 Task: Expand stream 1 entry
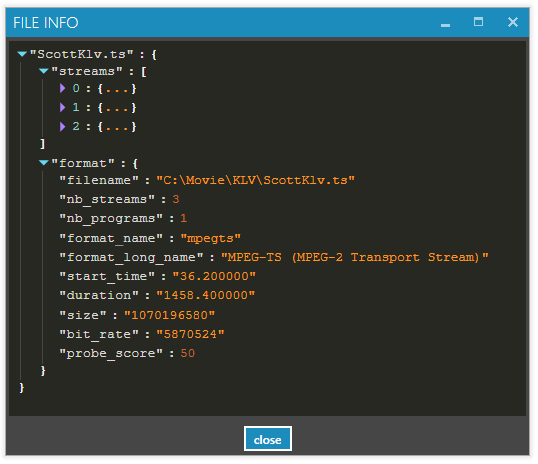(62, 107)
